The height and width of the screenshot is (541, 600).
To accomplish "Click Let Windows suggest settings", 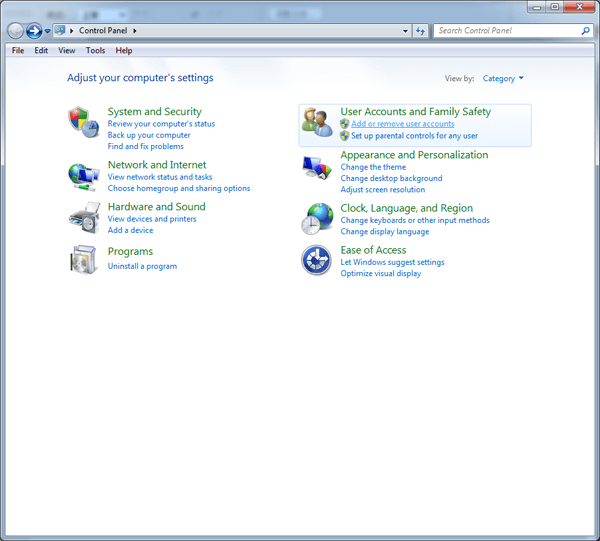I will coord(393,262).
